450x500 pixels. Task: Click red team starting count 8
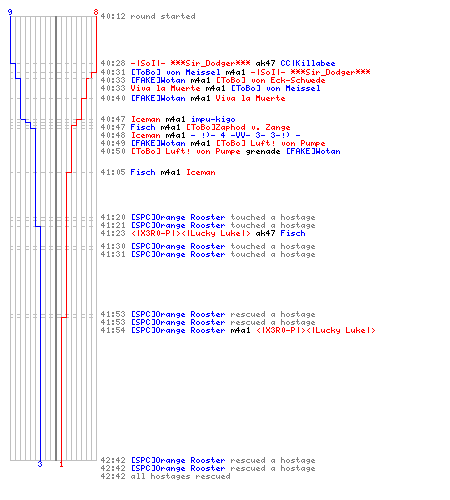coord(96,12)
